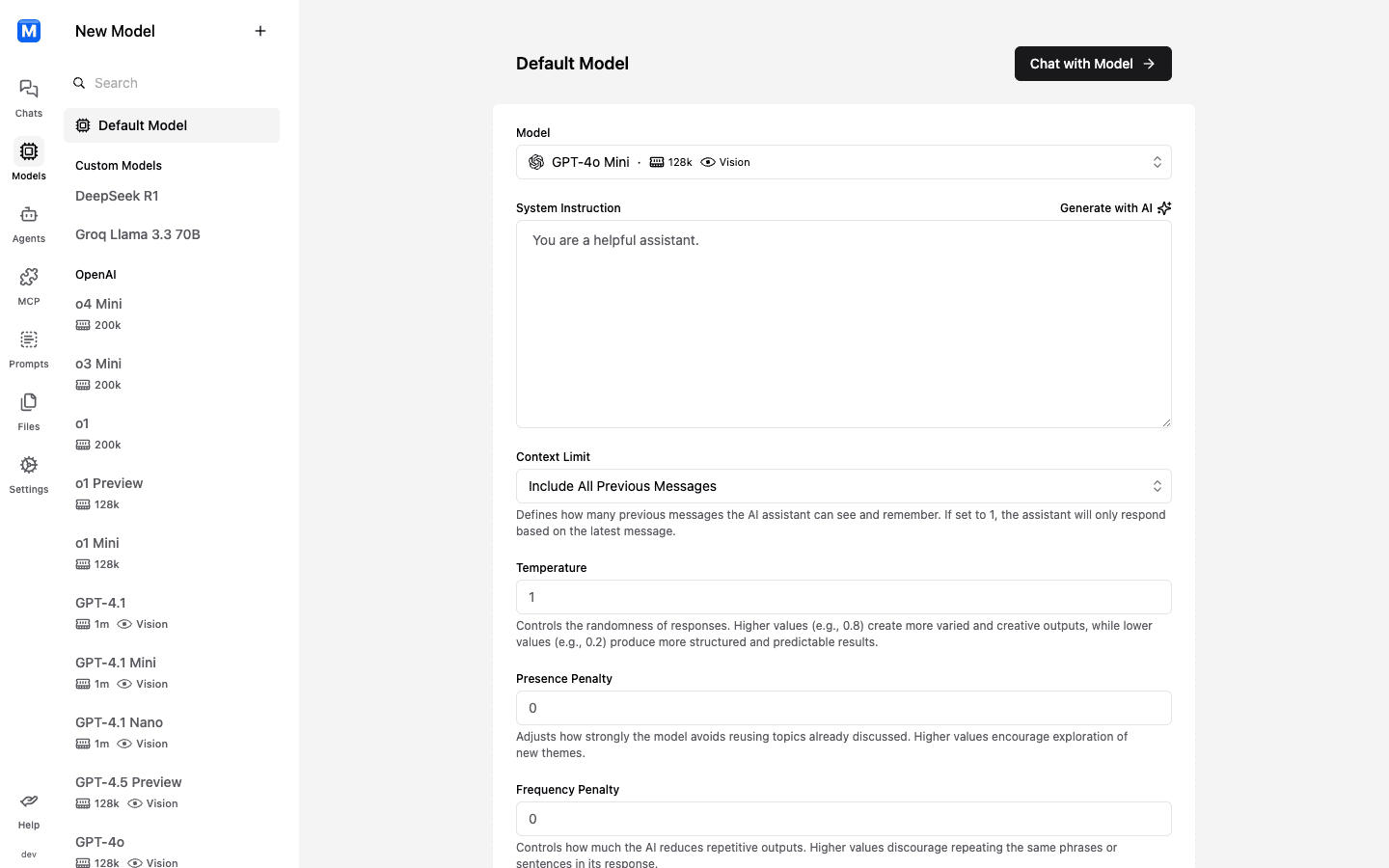Open the Files section
Image resolution: width=1389 pixels, height=868 pixels.
tap(29, 412)
